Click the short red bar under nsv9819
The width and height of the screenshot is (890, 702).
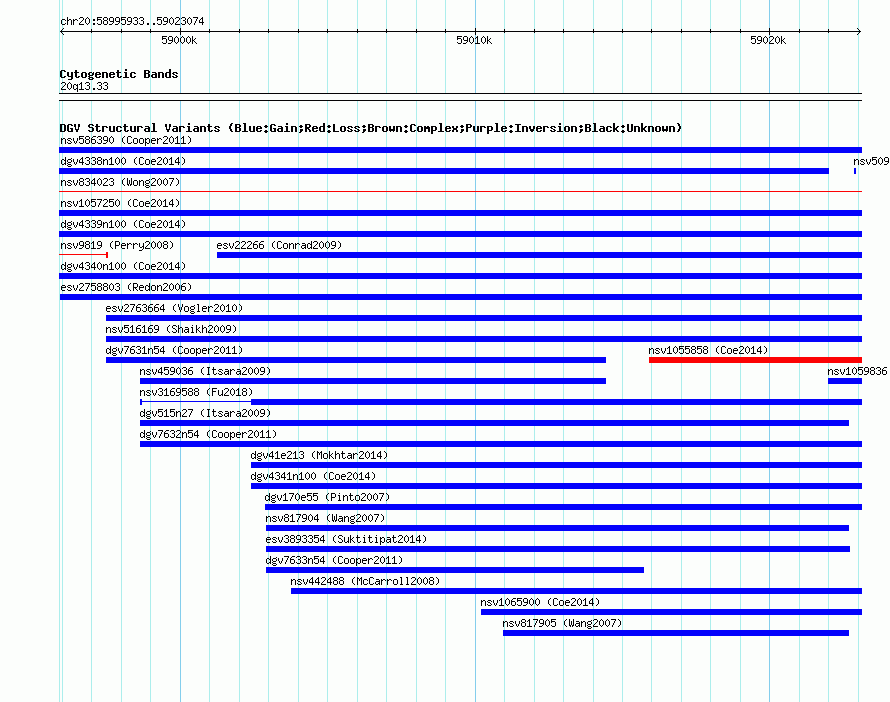83,255
